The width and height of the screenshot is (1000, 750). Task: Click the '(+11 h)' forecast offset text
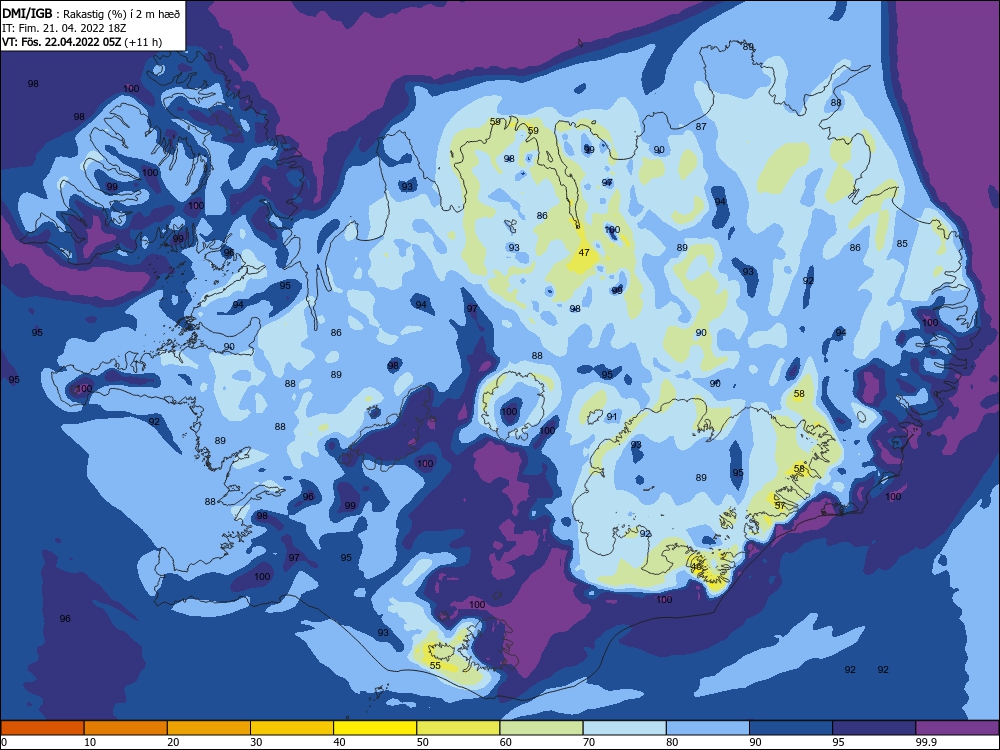pos(143,42)
